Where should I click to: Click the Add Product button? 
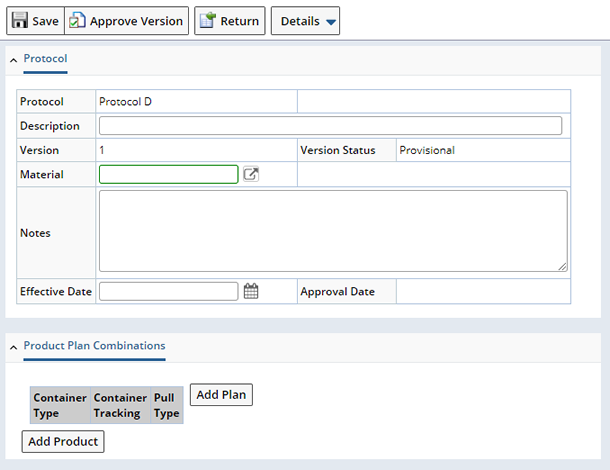[63, 441]
